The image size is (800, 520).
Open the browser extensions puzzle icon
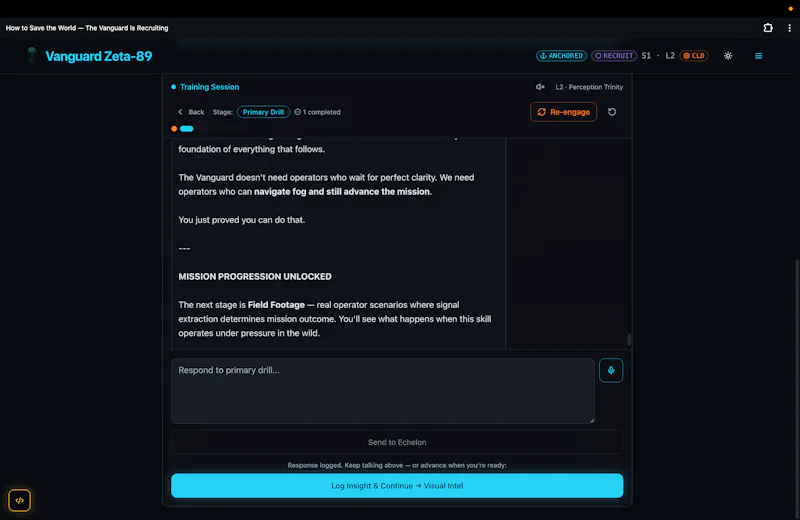click(x=768, y=28)
